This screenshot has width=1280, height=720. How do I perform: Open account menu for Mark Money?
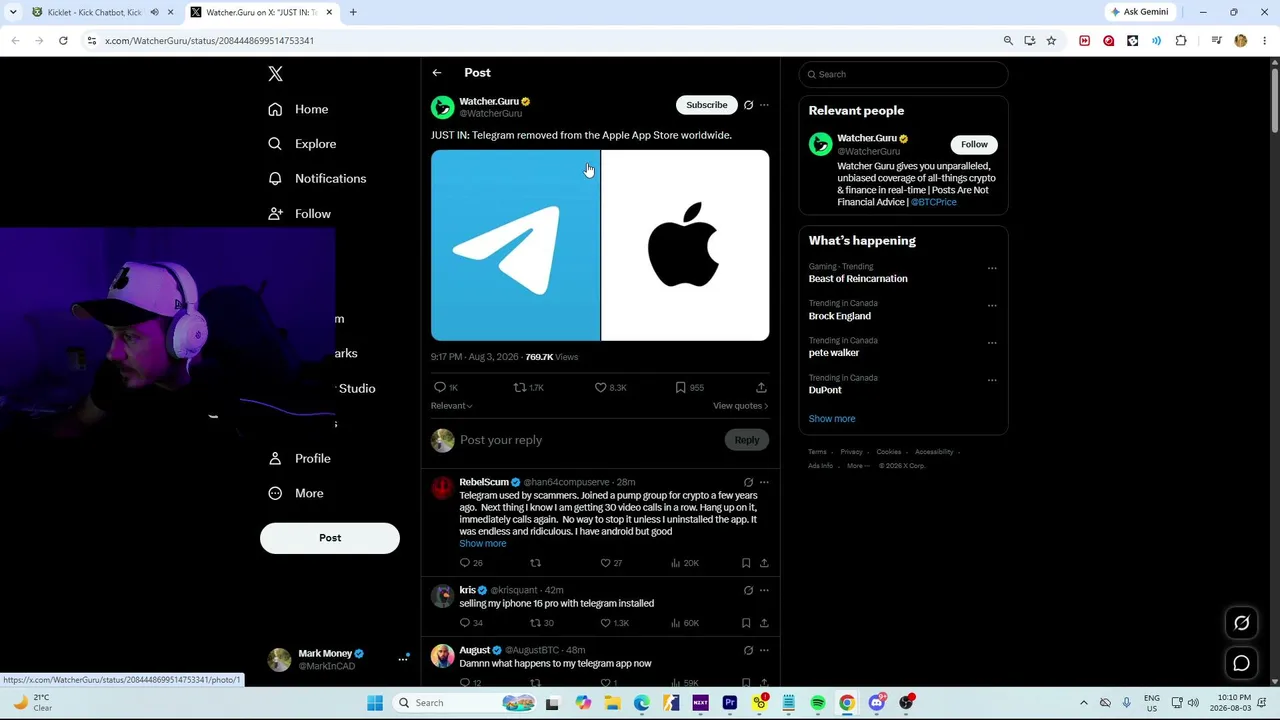point(335,659)
